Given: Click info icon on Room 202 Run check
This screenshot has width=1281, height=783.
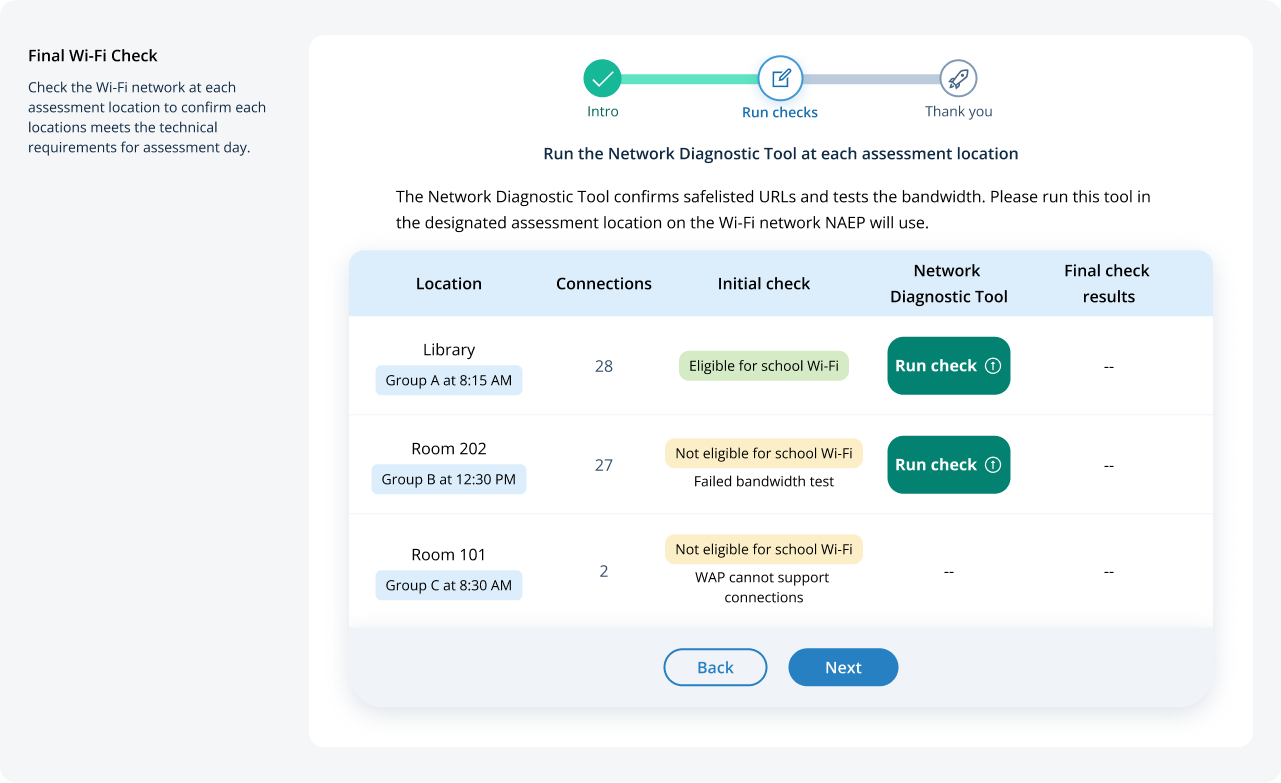Looking at the screenshot, I should [993, 465].
